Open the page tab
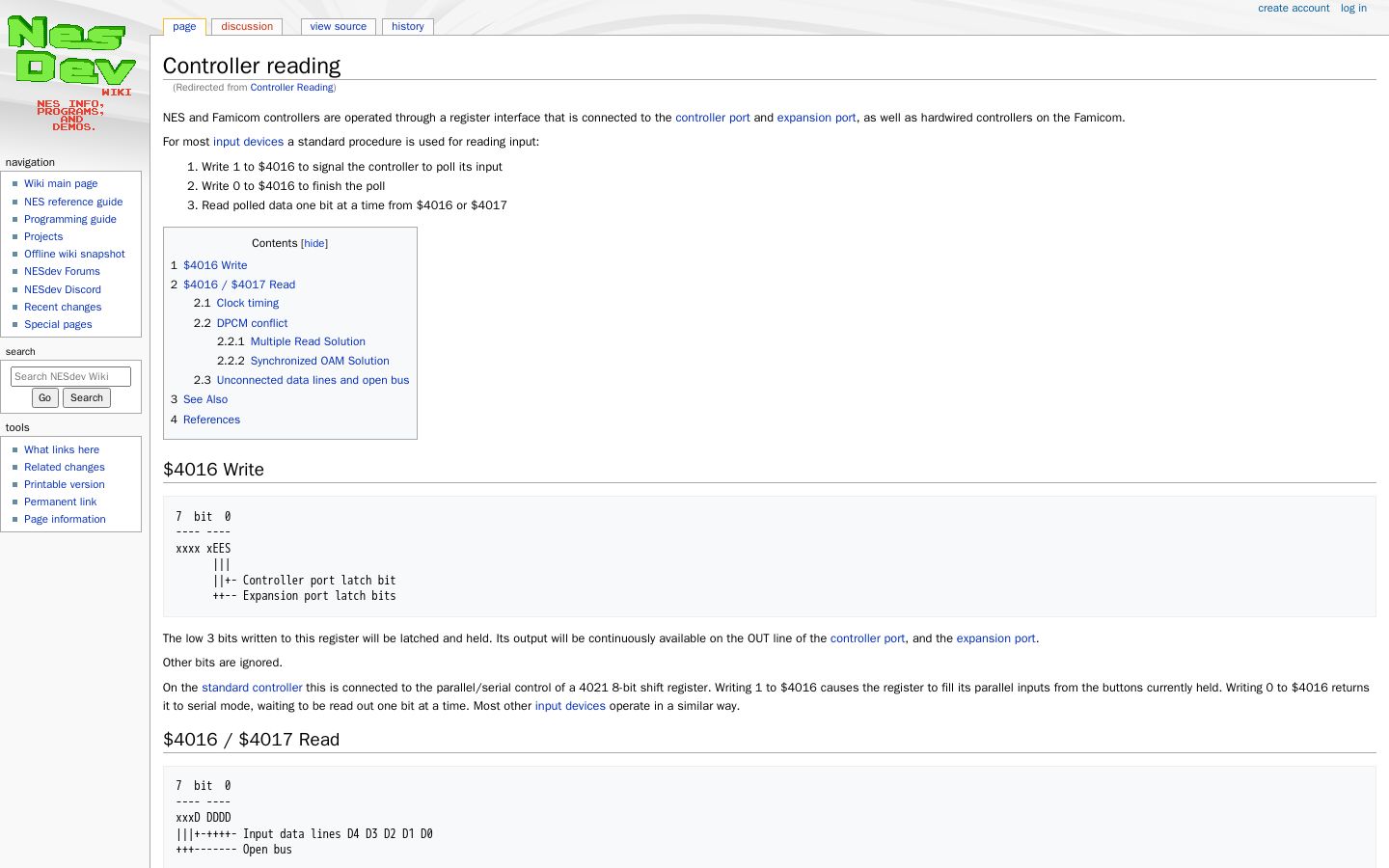1389x868 pixels. tap(184, 27)
